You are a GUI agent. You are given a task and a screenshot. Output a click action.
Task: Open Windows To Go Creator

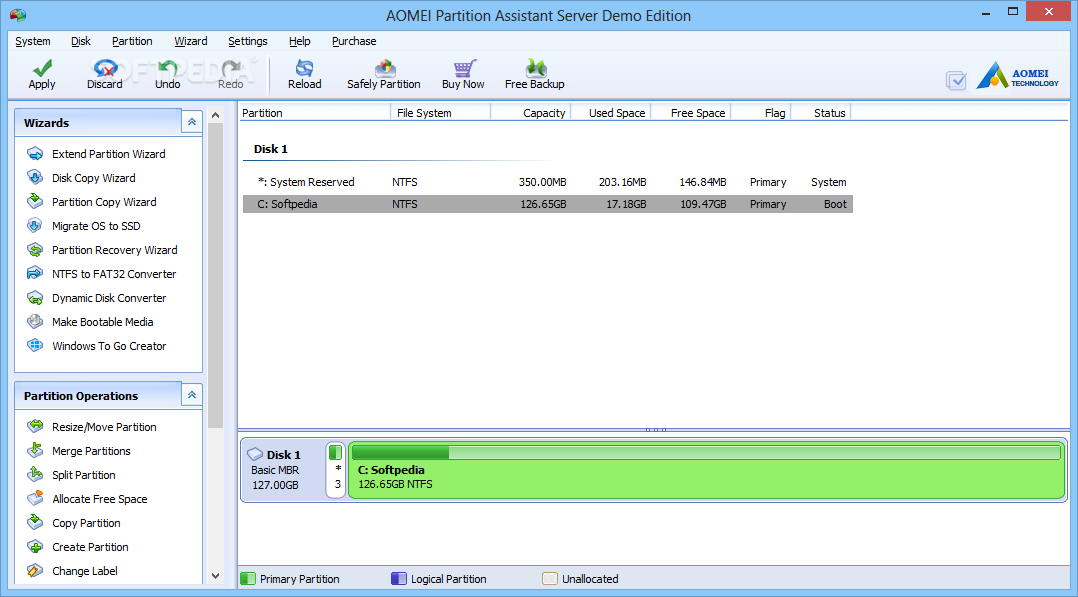coord(109,347)
